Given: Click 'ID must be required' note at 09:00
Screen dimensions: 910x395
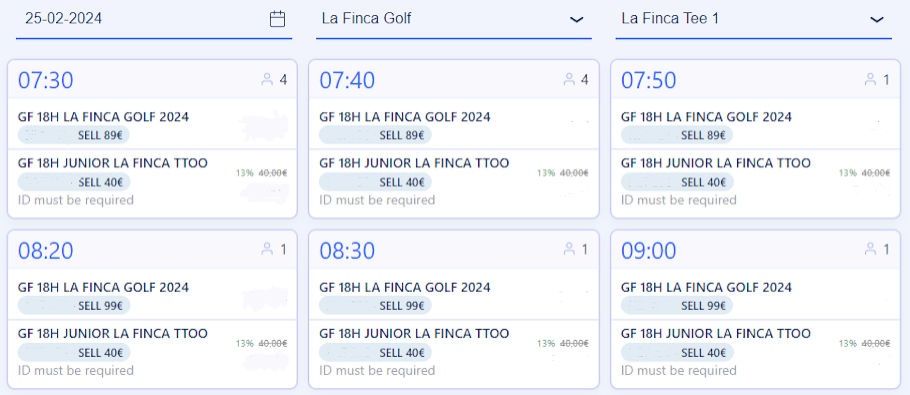Looking at the screenshot, I should [678, 371].
